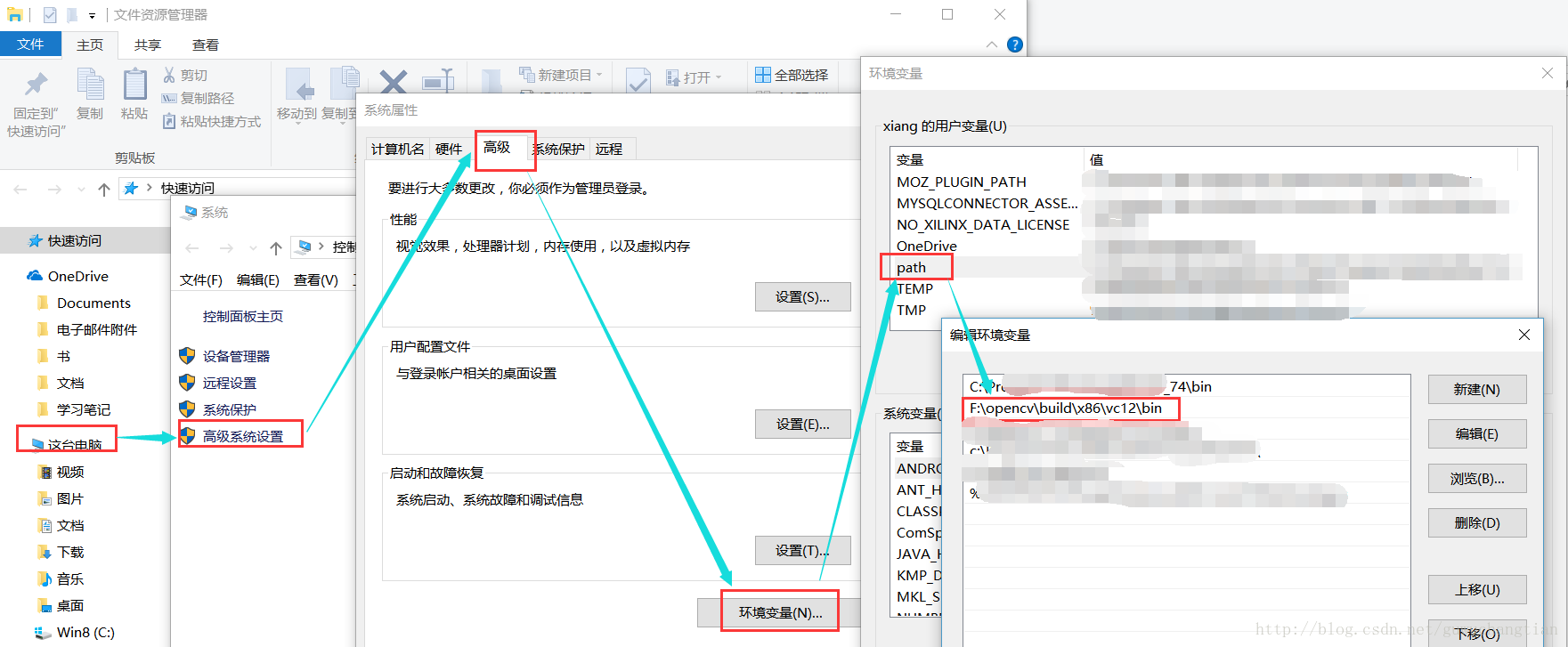
Task: Select OneDrive in the navigation pane
Action: click(68, 276)
